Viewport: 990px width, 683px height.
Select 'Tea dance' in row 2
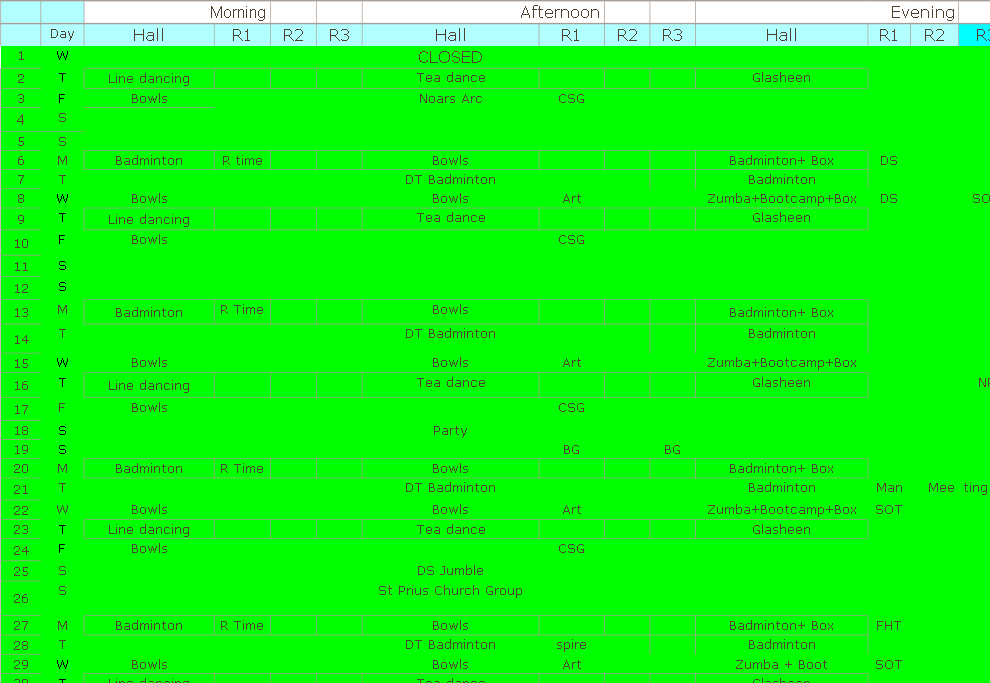click(451, 78)
